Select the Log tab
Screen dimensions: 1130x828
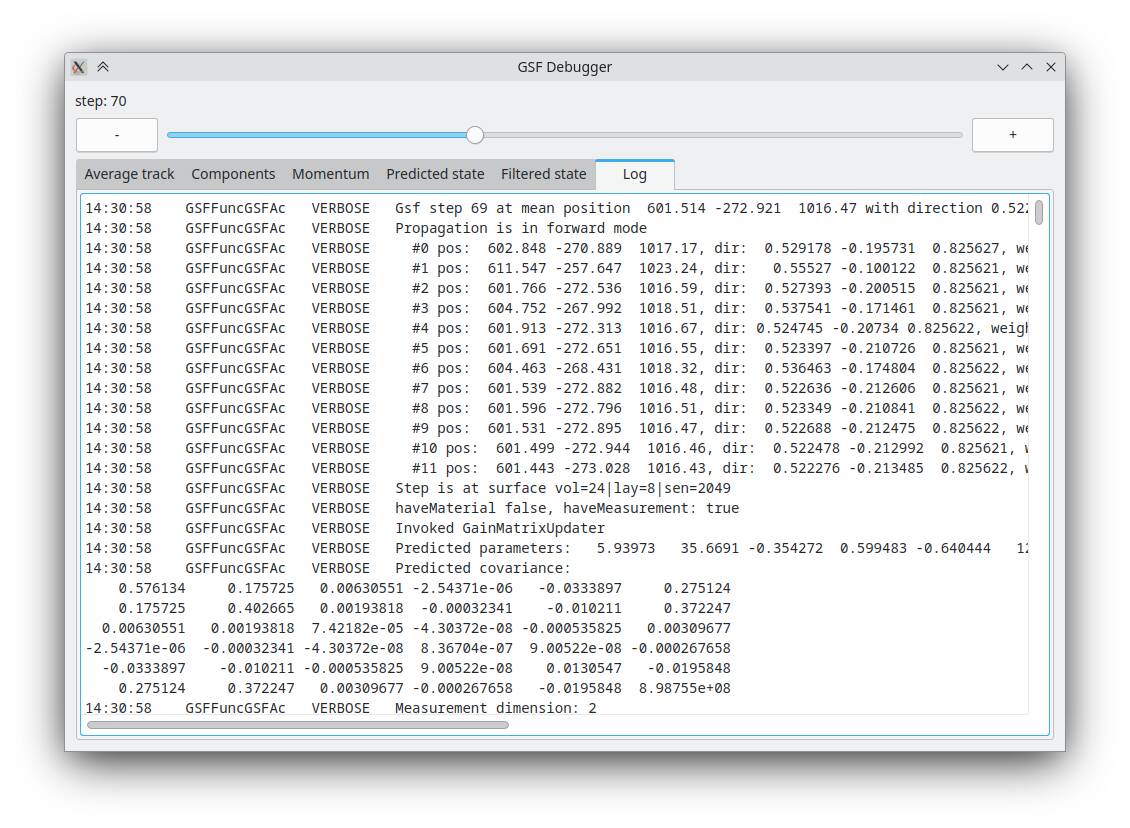tap(635, 174)
